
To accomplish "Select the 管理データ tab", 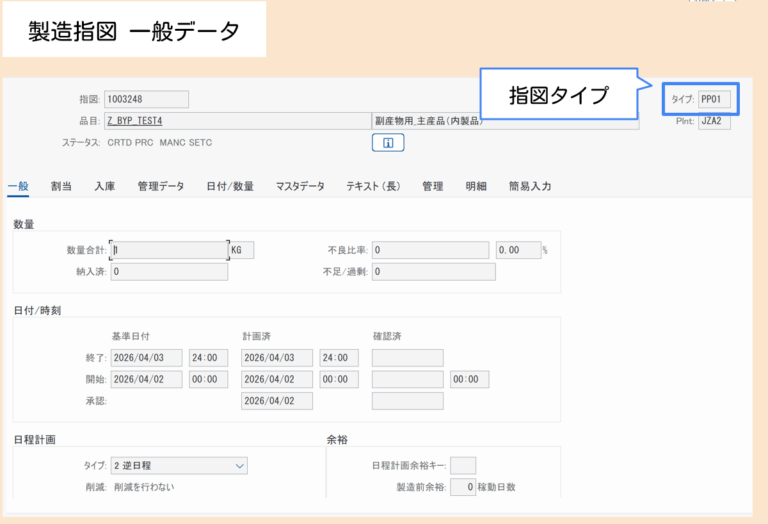I will pos(161,186).
